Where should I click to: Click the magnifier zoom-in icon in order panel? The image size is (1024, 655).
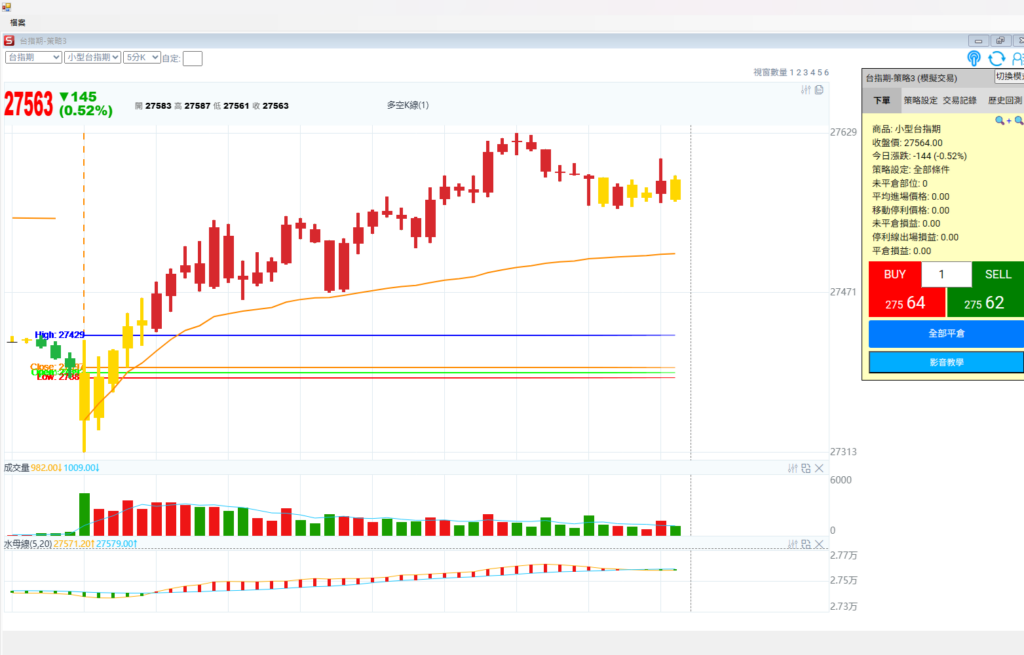coord(1000,120)
